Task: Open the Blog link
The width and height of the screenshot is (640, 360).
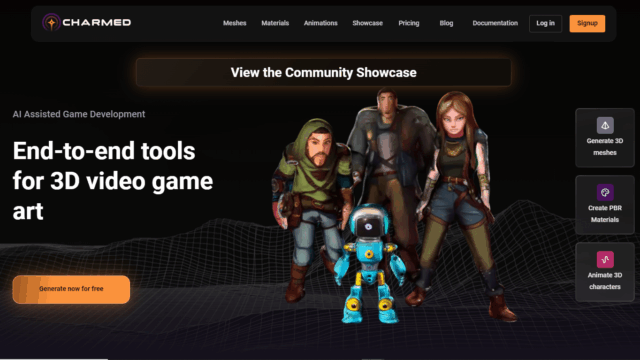Action: click(x=446, y=23)
